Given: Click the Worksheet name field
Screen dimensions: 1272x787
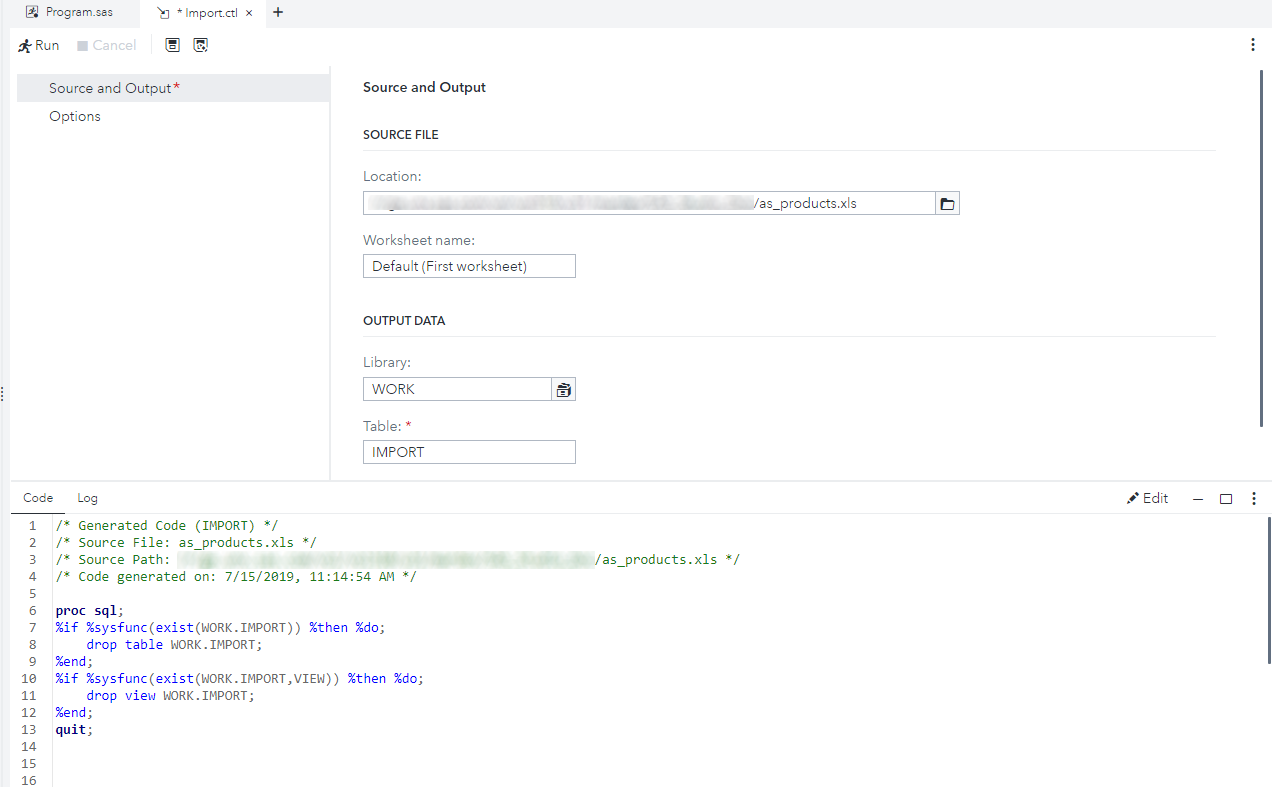Looking at the screenshot, I should (x=469, y=266).
